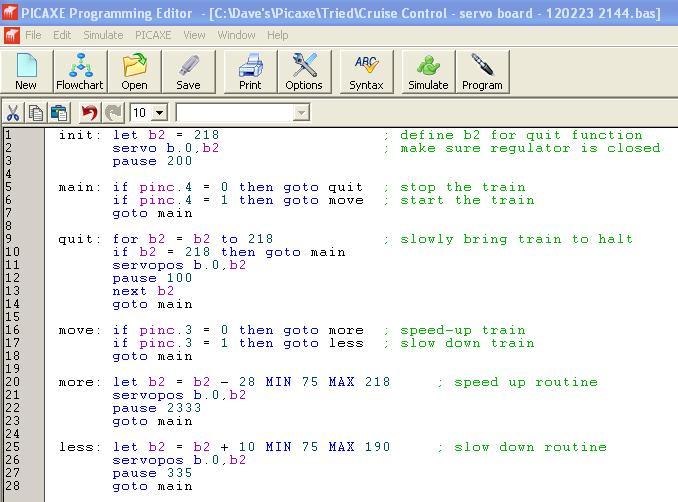Open the Simulate menu
Screen dimensions: 678x502
tap(103, 35)
